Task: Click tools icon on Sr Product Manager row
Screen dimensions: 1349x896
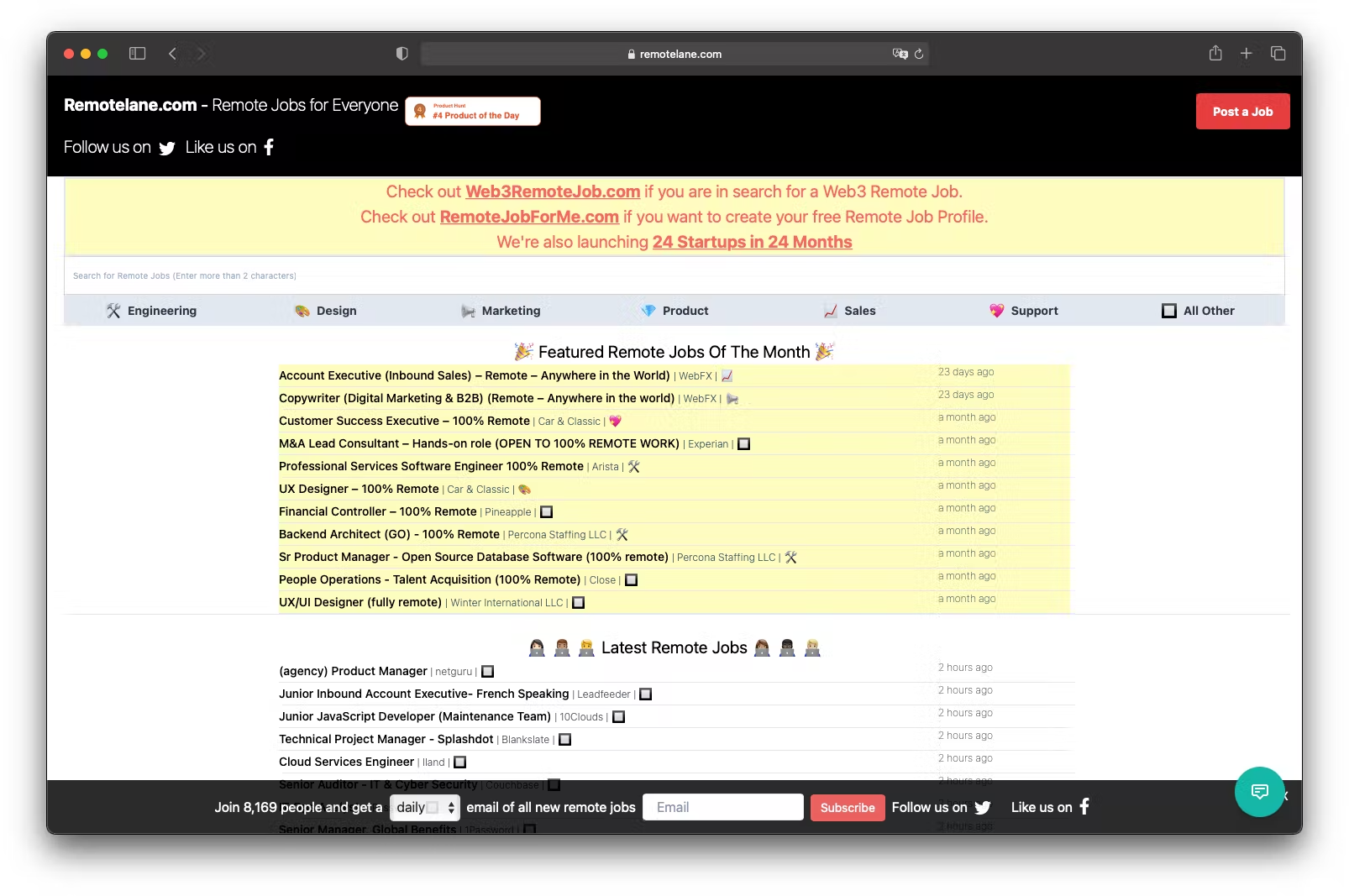Action: point(791,558)
